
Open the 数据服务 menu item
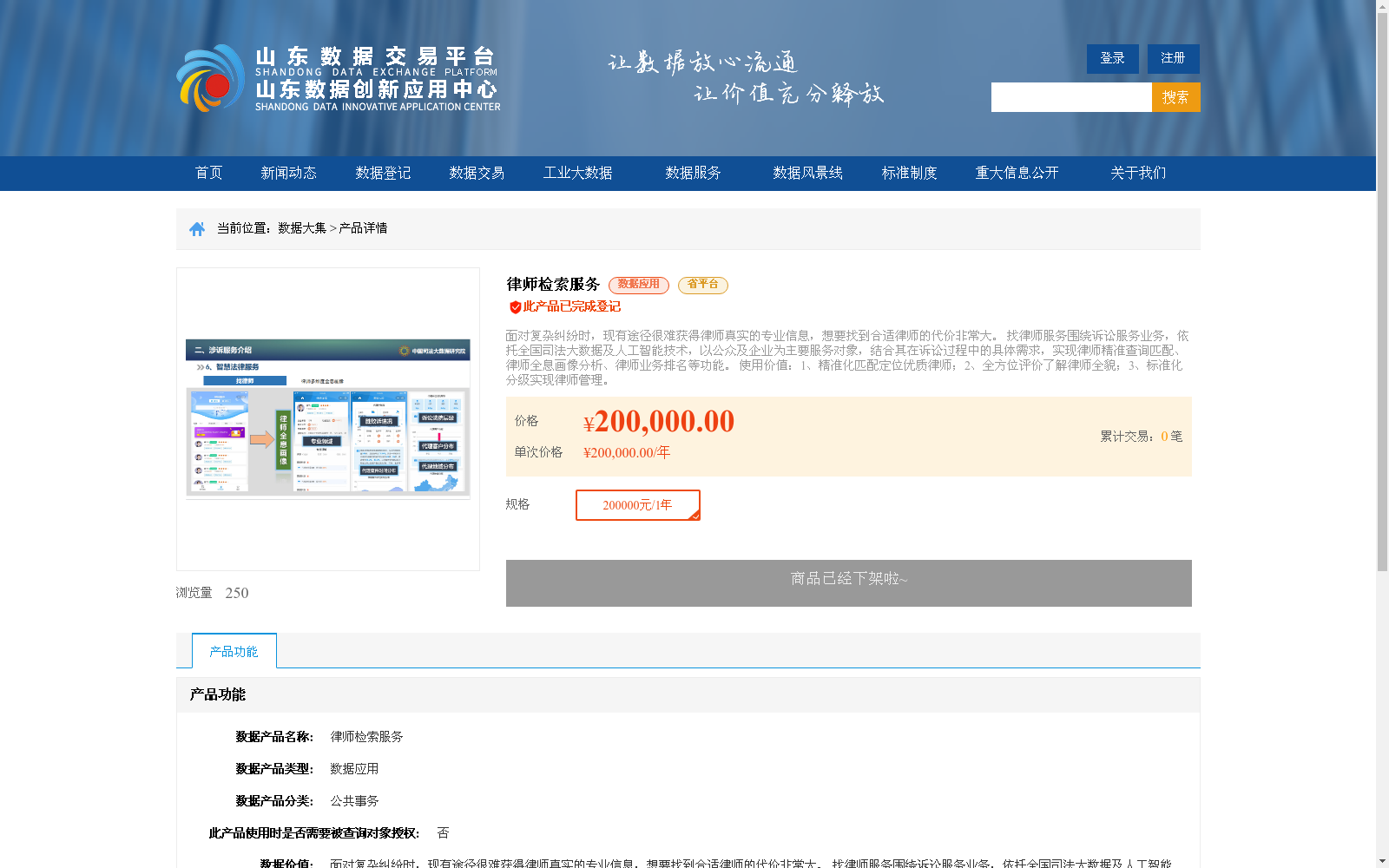[x=693, y=173]
